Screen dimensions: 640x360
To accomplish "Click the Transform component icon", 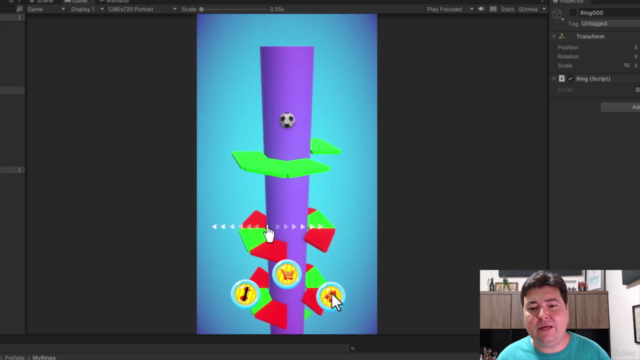I will [x=562, y=36].
